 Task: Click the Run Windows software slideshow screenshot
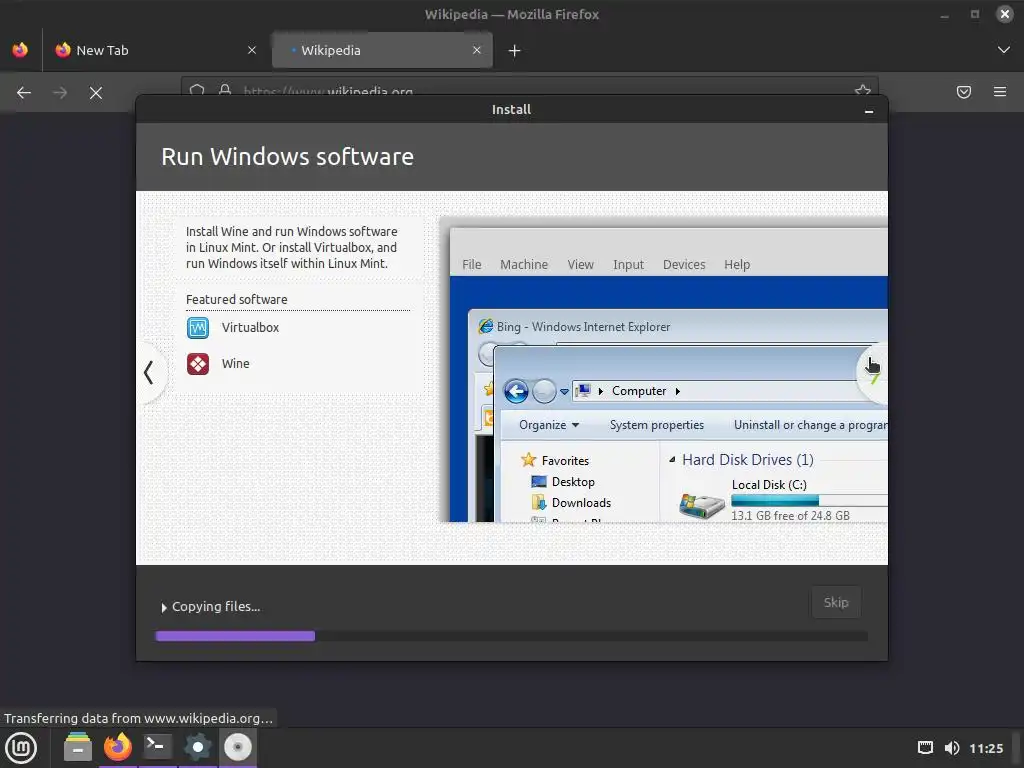pyautogui.click(x=664, y=369)
